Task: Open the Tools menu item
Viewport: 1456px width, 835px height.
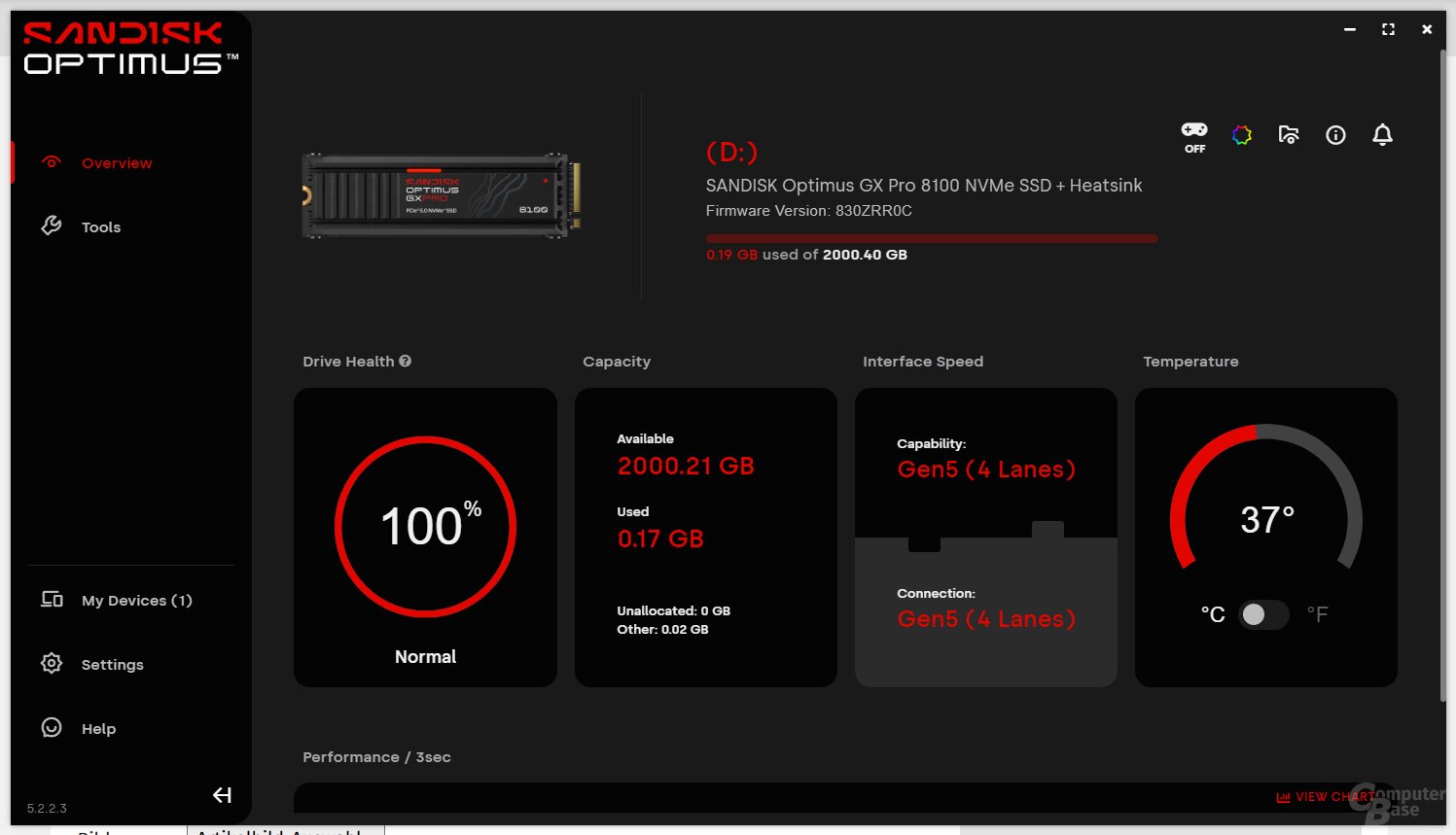Action: tap(101, 227)
